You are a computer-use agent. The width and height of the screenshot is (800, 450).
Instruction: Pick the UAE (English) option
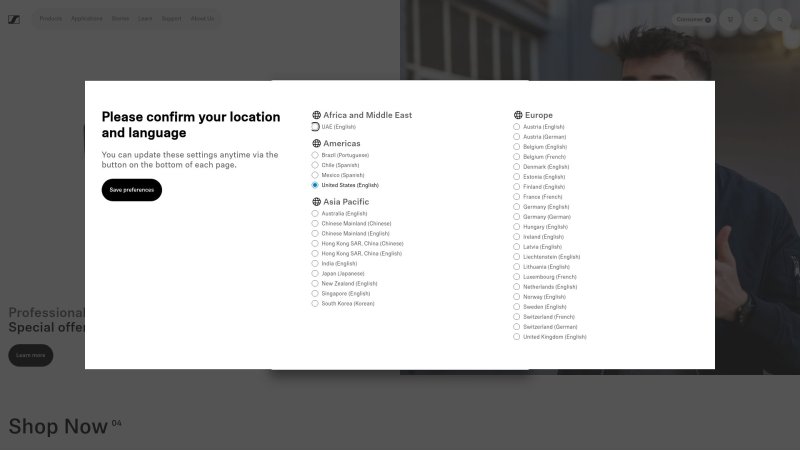coord(316,127)
